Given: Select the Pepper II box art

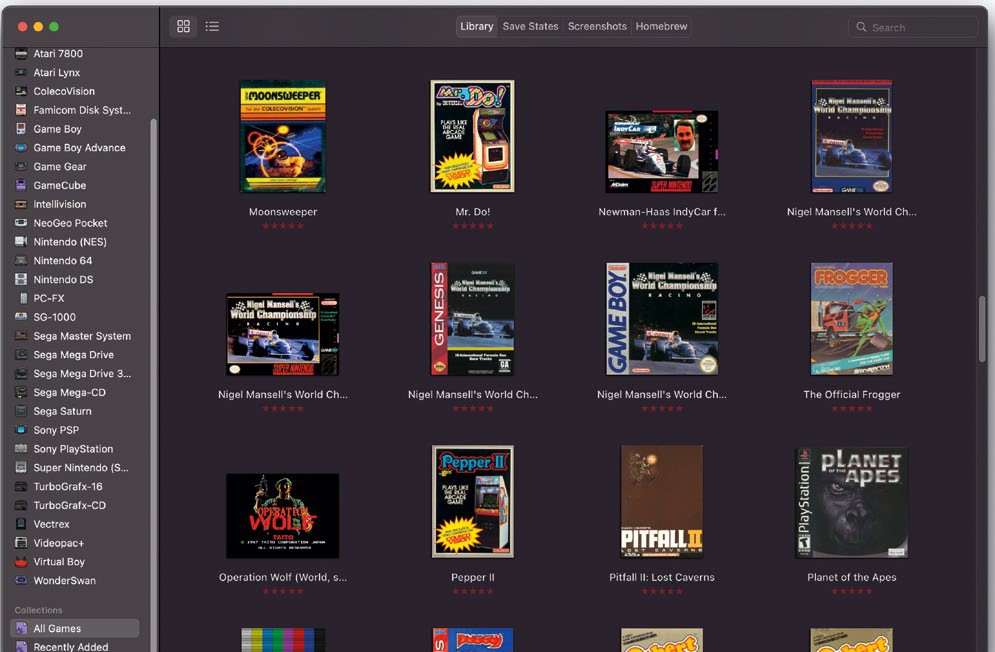Looking at the screenshot, I should 473,502.
